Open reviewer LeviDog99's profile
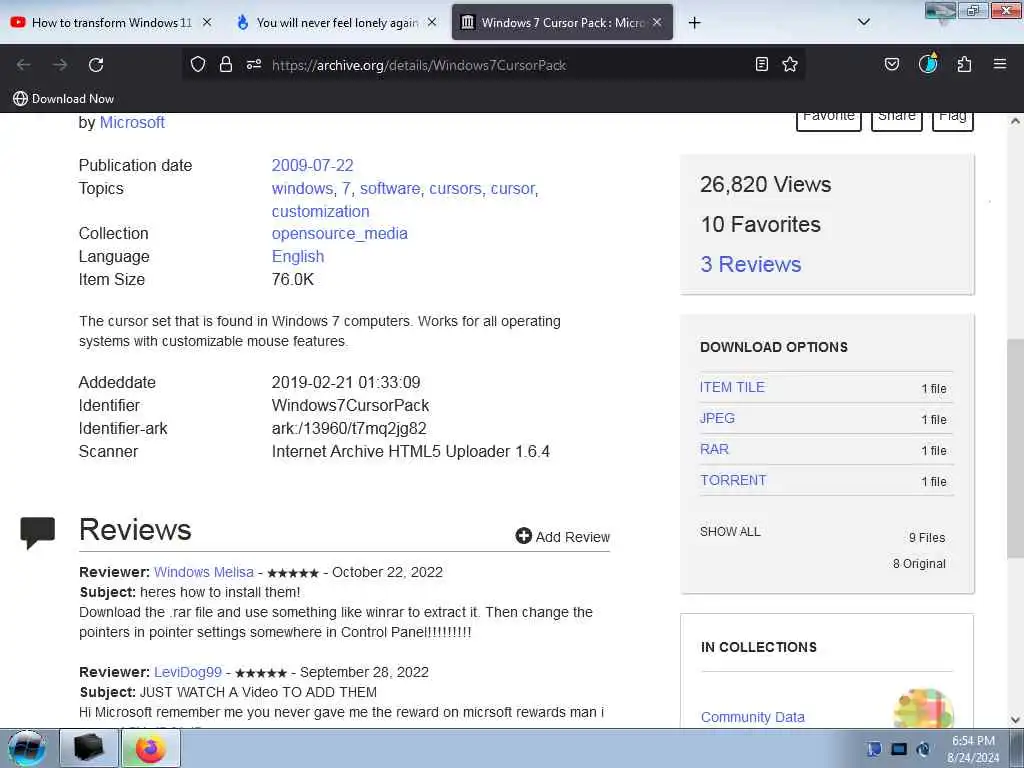Viewport: 1024px width, 768px height. pos(188,672)
